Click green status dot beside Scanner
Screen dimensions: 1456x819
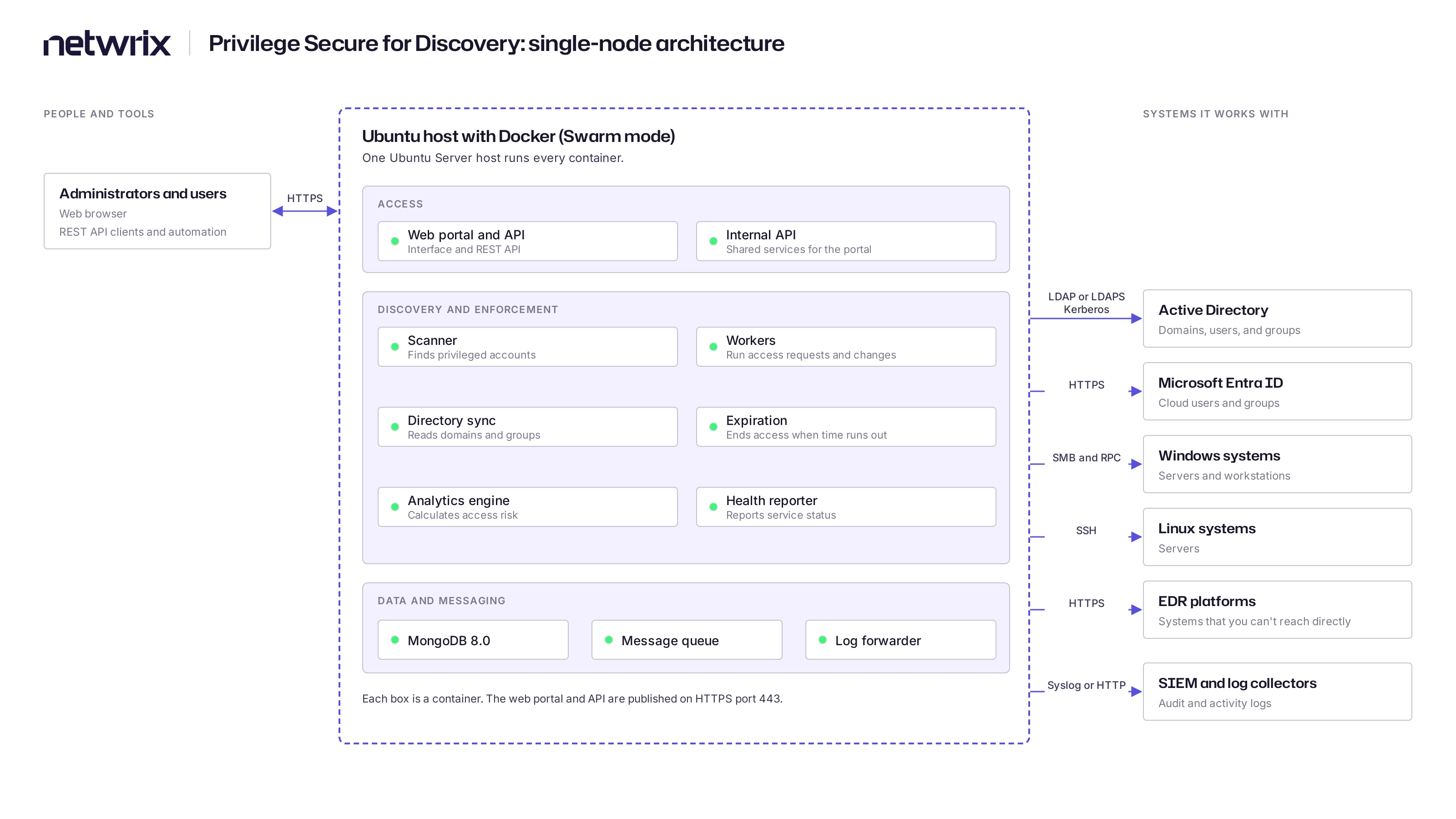tap(395, 347)
